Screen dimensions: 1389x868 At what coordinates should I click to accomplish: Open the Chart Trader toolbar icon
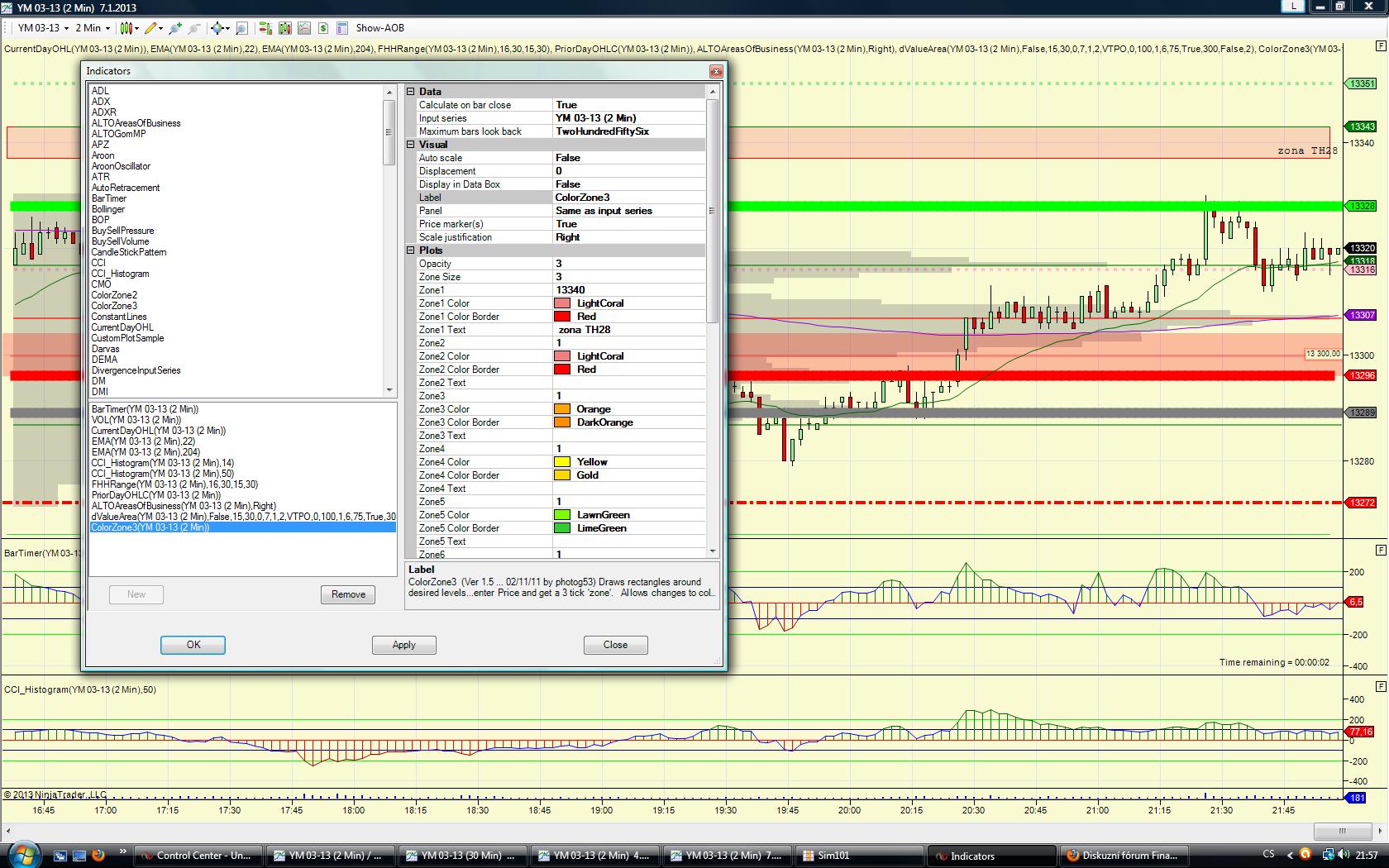pos(266,28)
